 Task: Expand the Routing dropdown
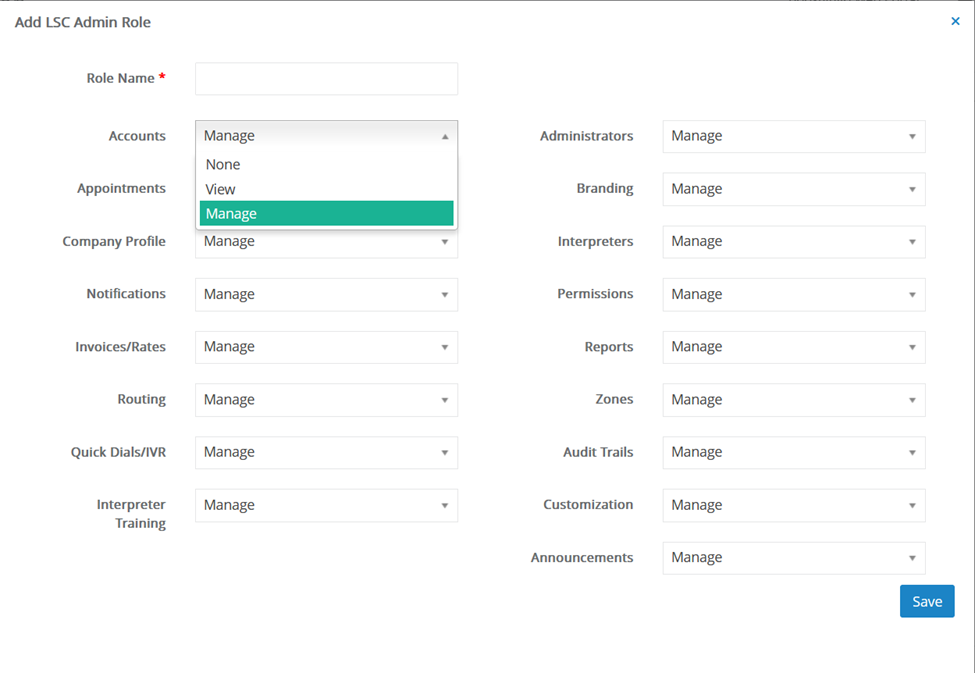(326, 400)
